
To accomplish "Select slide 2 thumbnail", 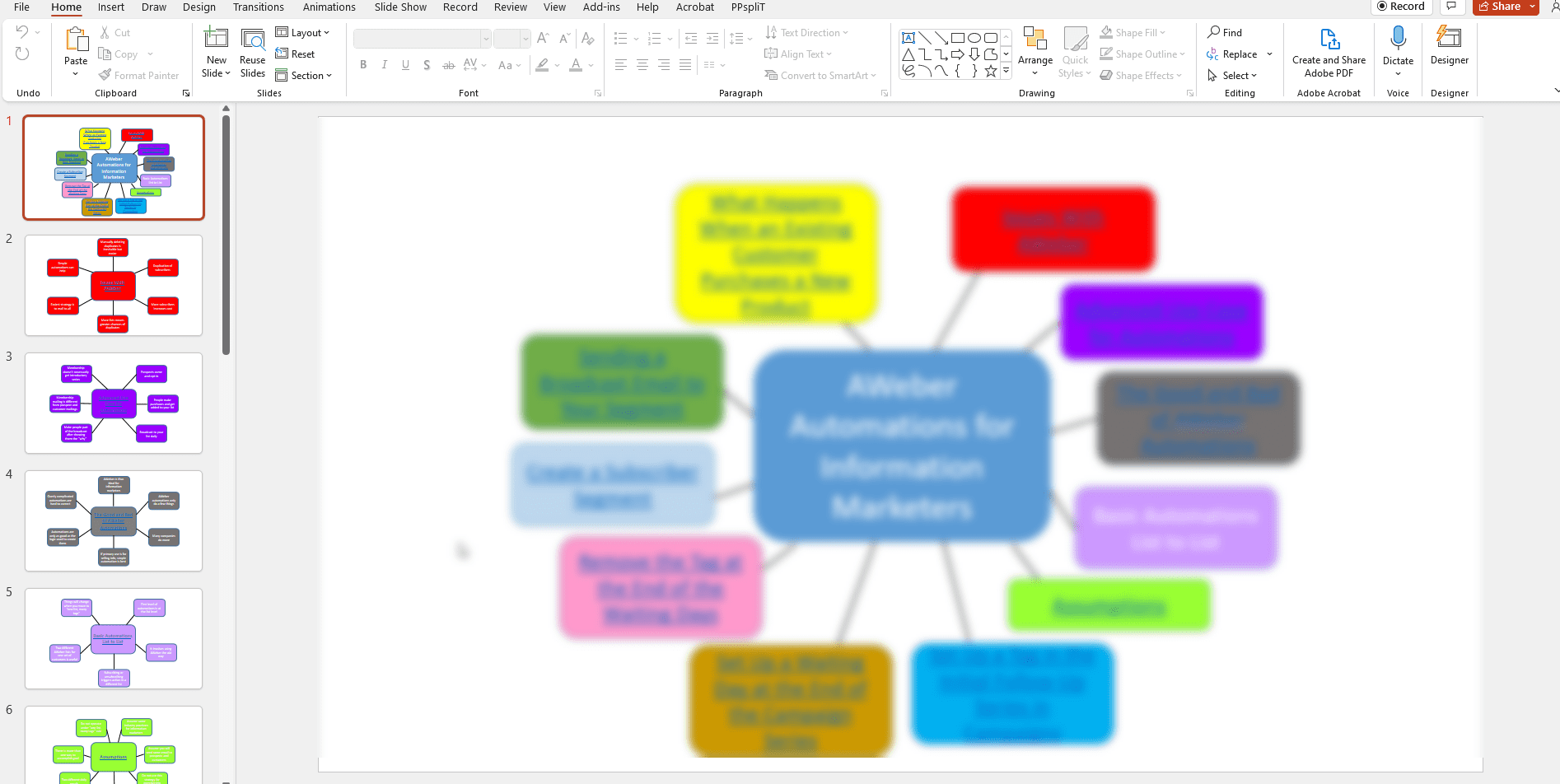I will [114, 286].
